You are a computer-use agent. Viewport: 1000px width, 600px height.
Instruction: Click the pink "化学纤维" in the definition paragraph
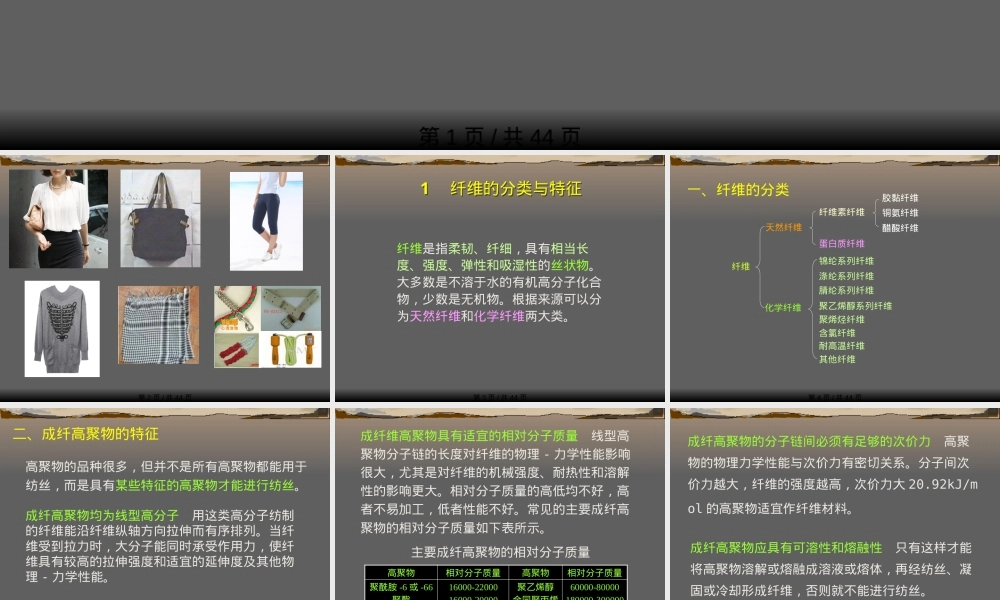point(499,316)
